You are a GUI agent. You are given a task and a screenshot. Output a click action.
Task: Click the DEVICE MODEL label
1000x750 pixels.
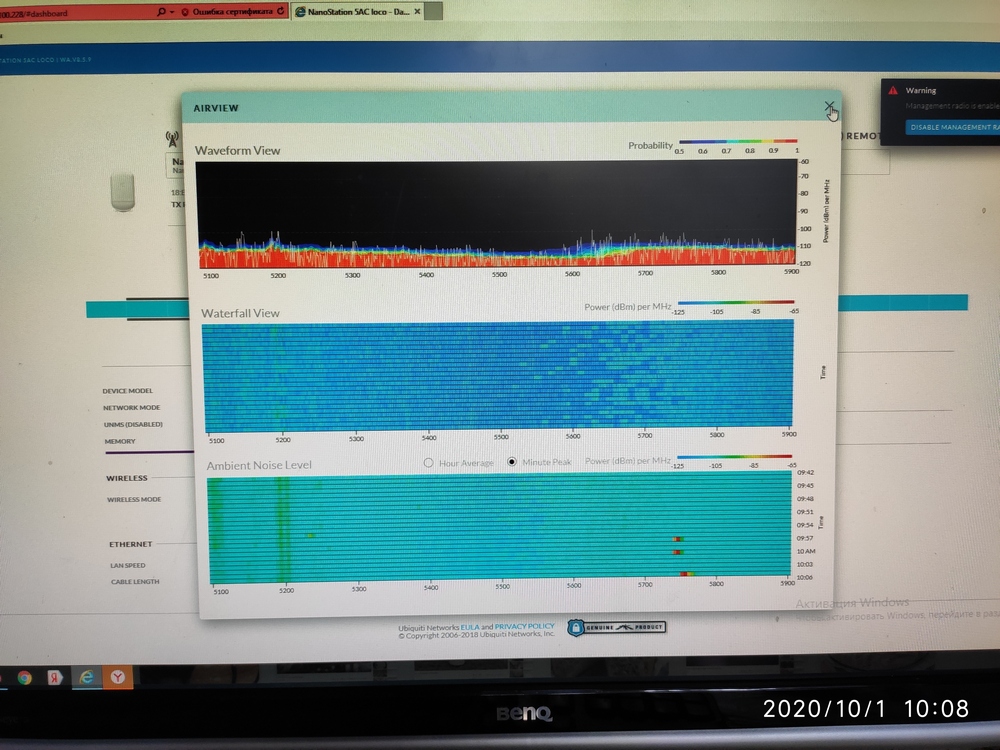128,391
